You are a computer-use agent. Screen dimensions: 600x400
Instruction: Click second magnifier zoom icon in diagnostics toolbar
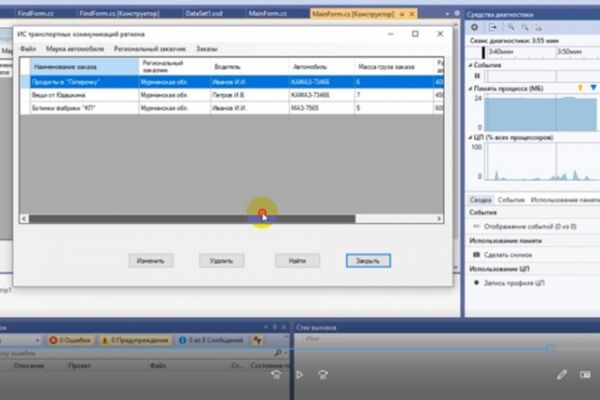tap(525, 27)
